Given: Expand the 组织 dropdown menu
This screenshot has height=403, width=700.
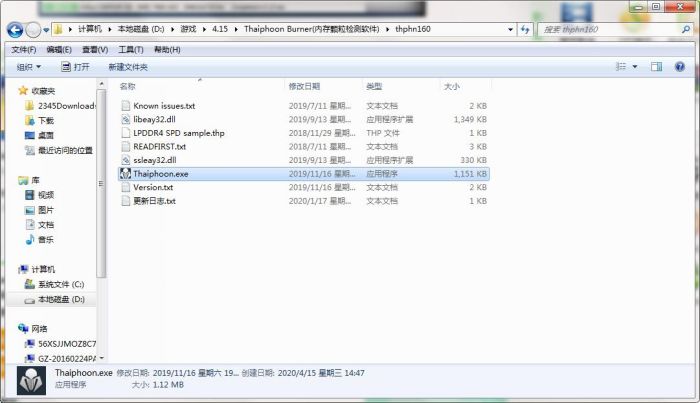Looking at the screenshot, I should 29,67.
